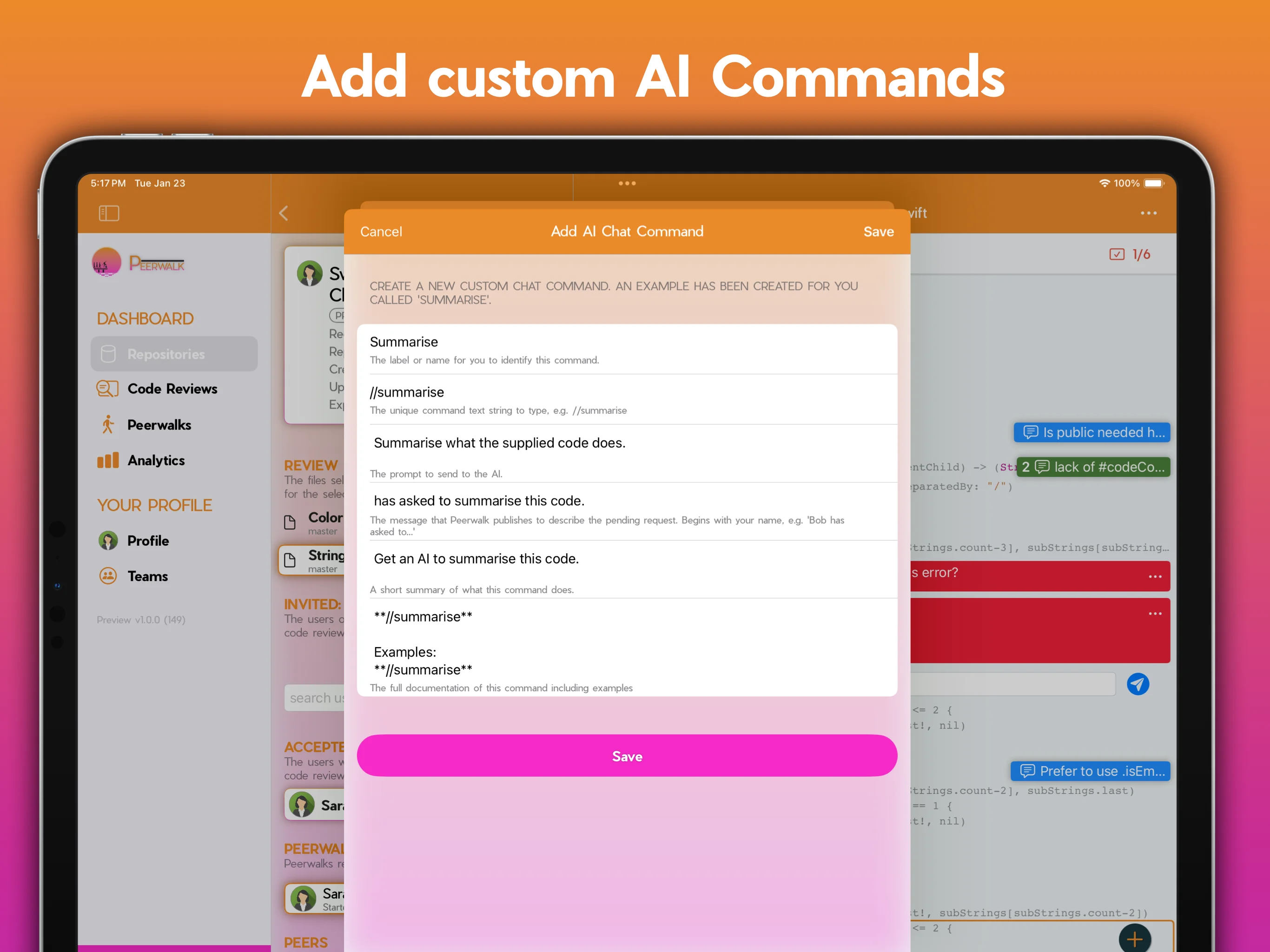Click the document icon next to String file
Screen dimensions: 1270x952
pos(290,560)
